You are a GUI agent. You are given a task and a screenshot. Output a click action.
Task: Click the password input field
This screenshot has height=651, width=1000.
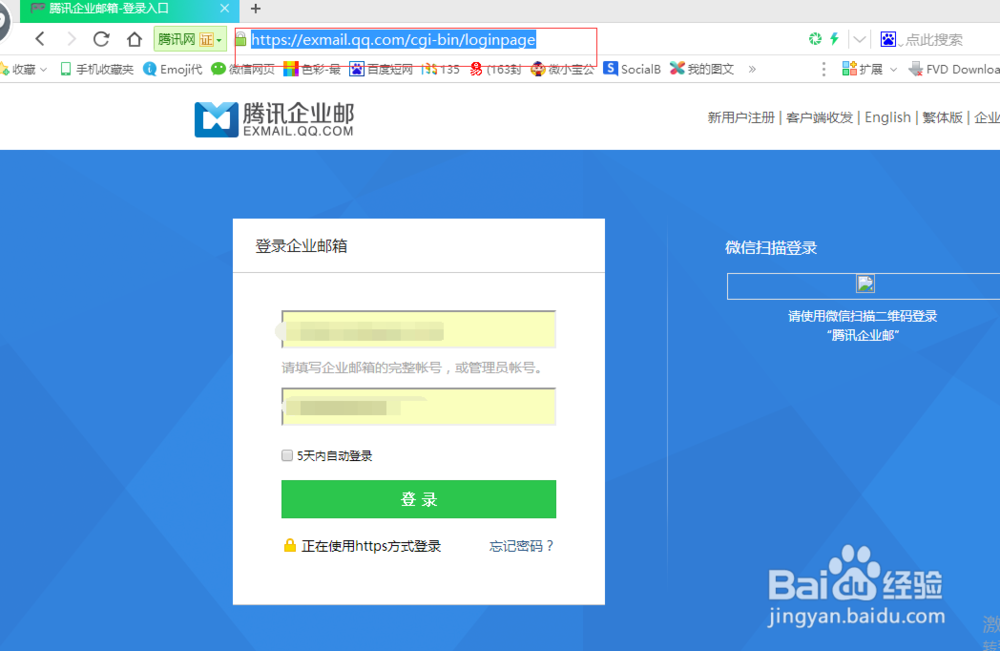(418, 406)
